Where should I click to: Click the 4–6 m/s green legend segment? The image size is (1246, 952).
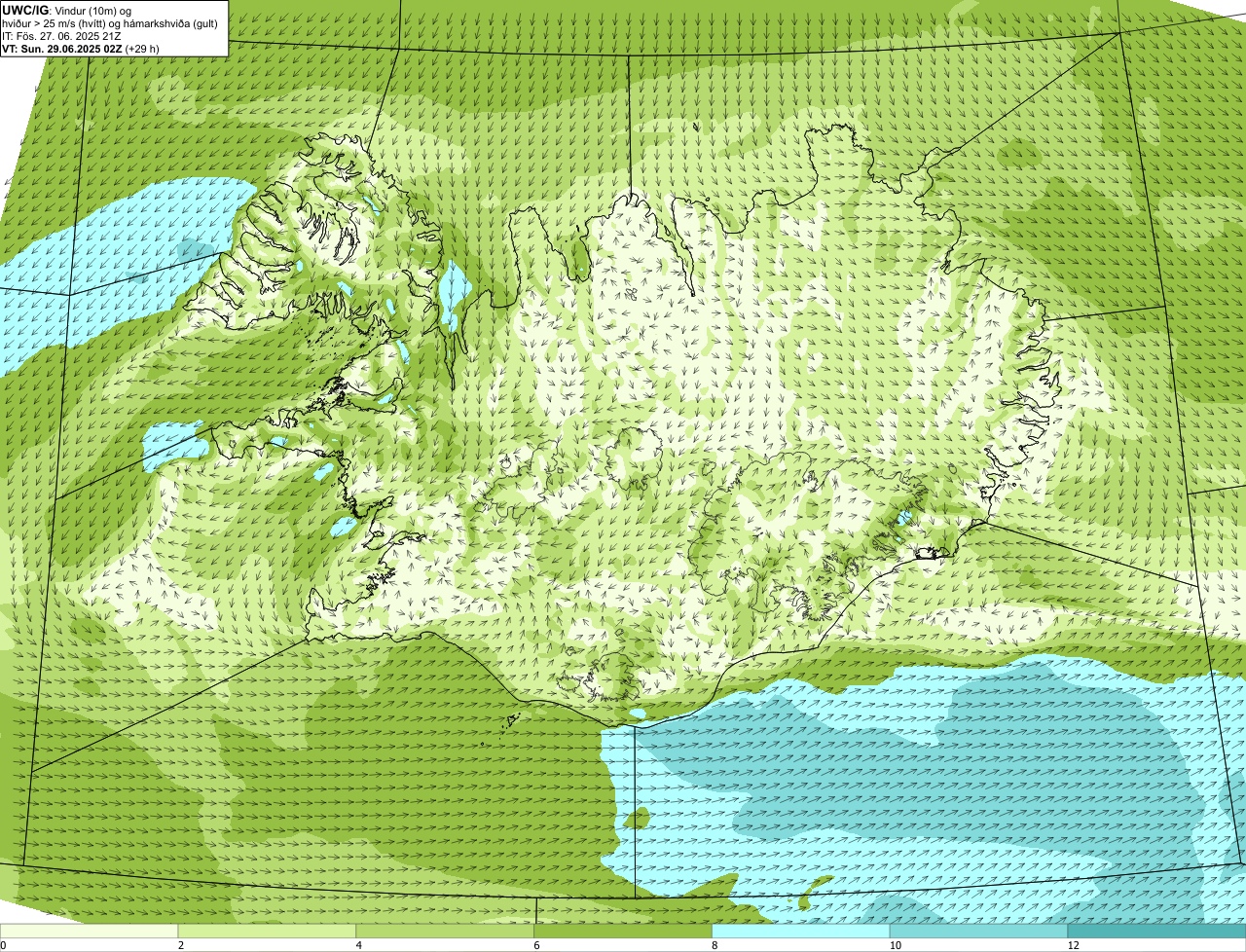[446, 932]
